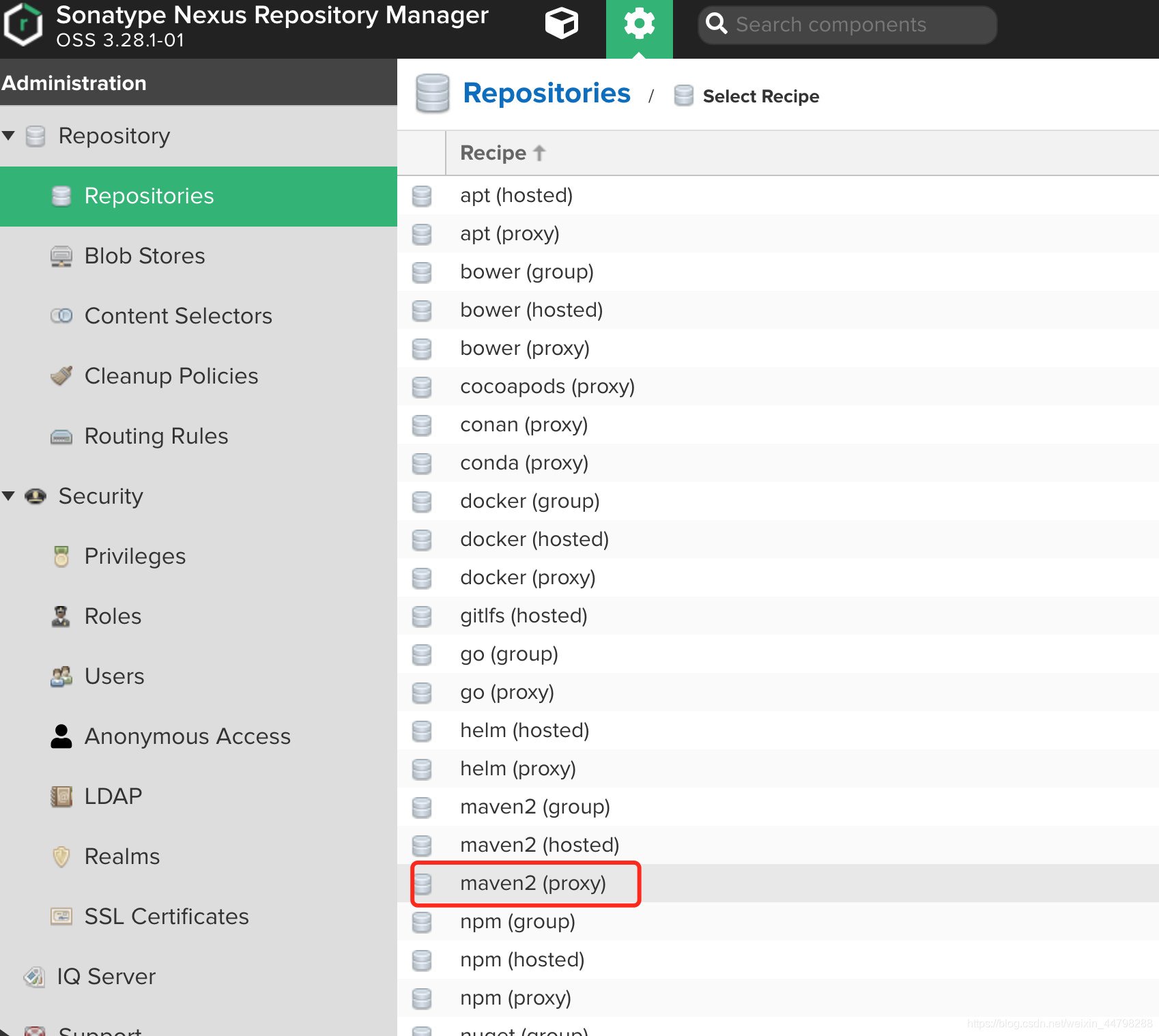Open Cleanup Policies
The image size is (1159, 1036).
coord(199,376)
